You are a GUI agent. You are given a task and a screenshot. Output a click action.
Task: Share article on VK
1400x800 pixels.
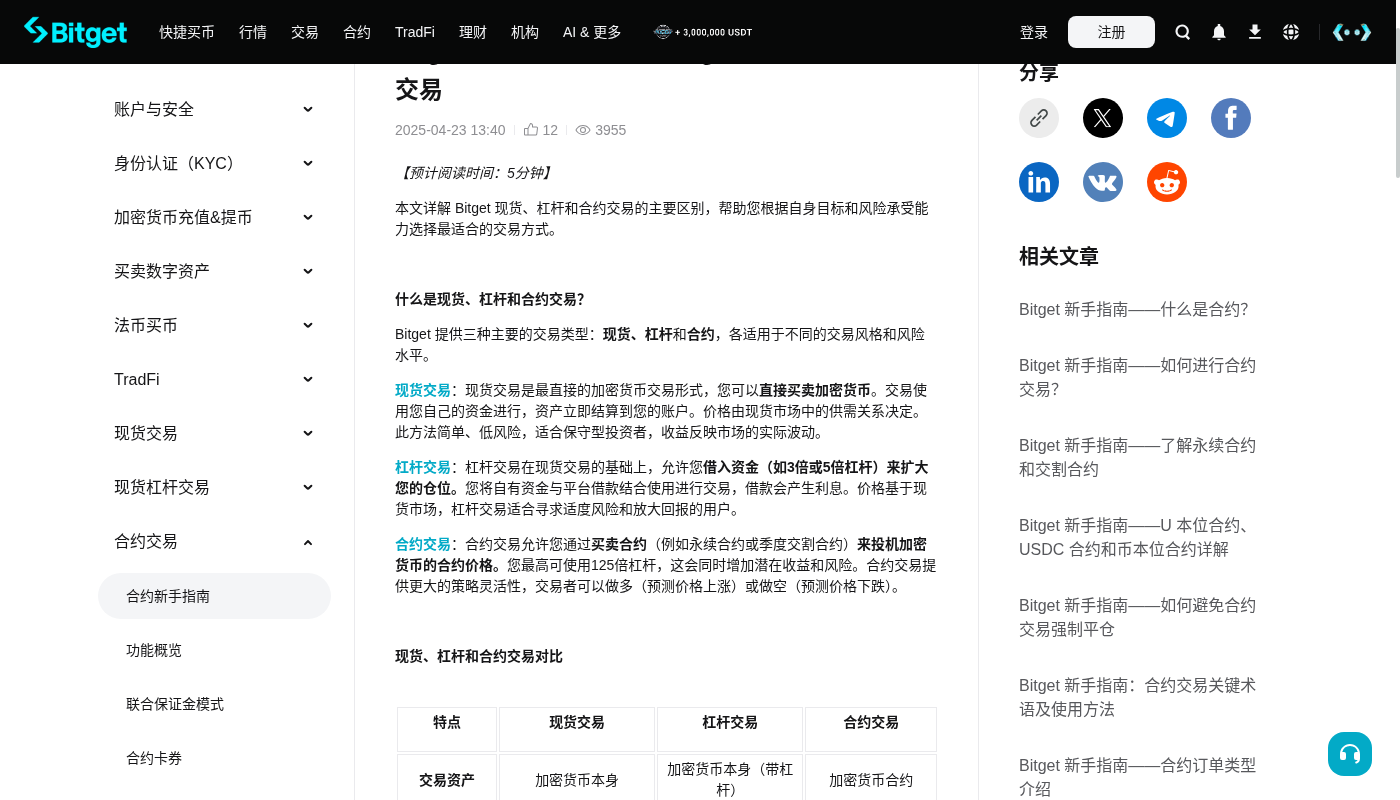(1103, 182)
